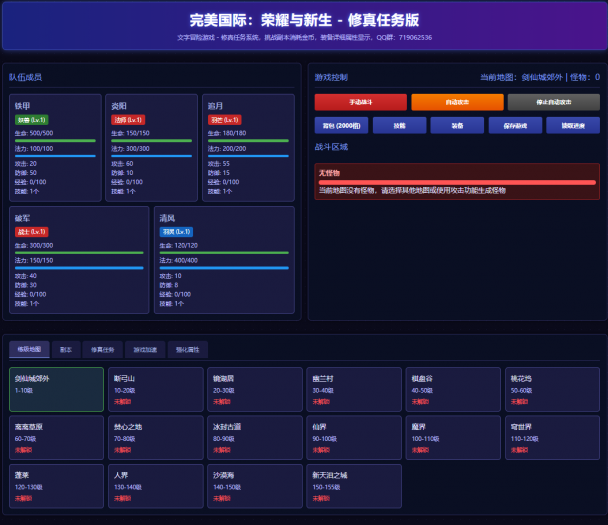Open the 装备 equipment panel
This screenshot has width=608, height=525.
(x=456, y=126)
